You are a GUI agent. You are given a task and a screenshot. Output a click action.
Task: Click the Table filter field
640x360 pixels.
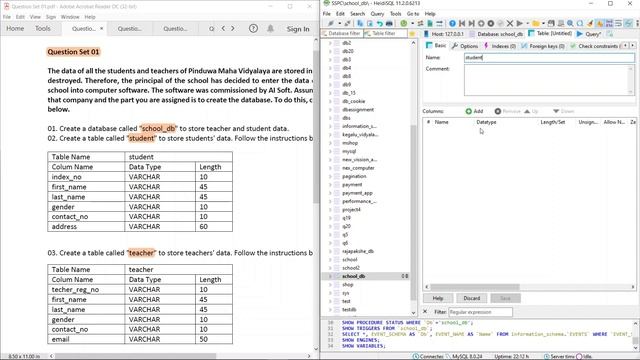pyautogui.click(x=385, y=33)
